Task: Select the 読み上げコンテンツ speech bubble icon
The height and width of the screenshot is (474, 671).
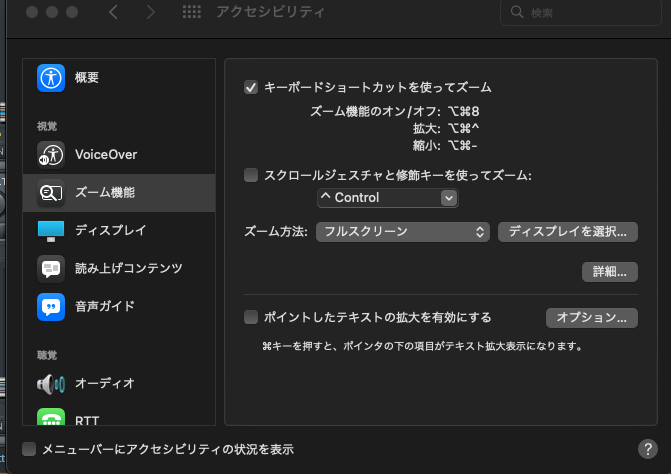Action: [x=51, y=268]
